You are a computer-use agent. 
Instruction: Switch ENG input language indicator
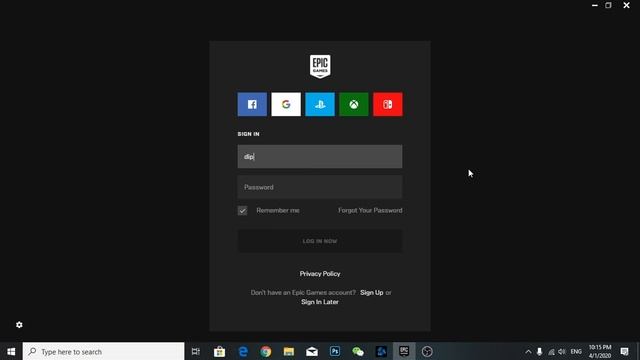click(576, 352)
